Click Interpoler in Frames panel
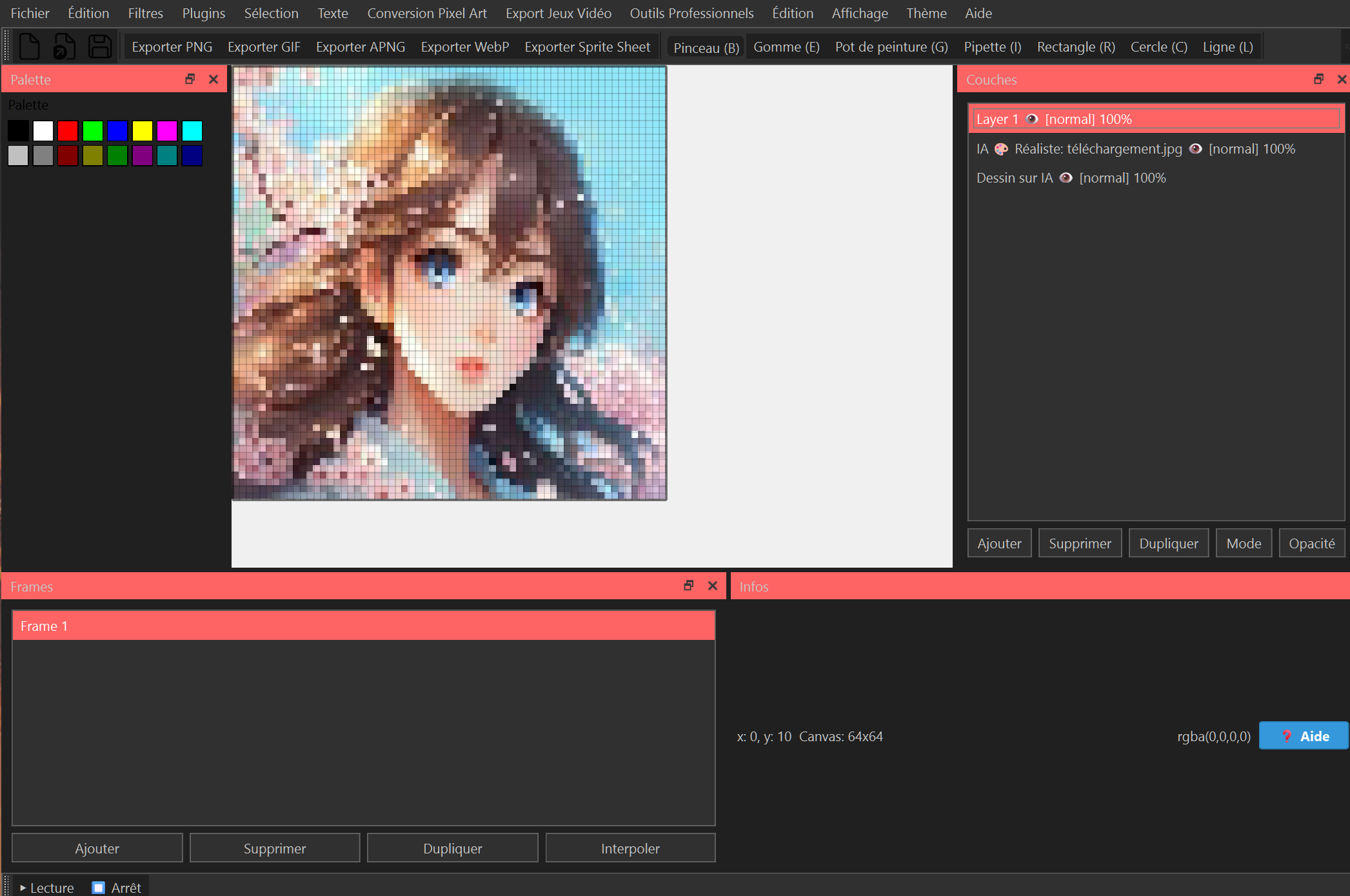 point(630,848)
